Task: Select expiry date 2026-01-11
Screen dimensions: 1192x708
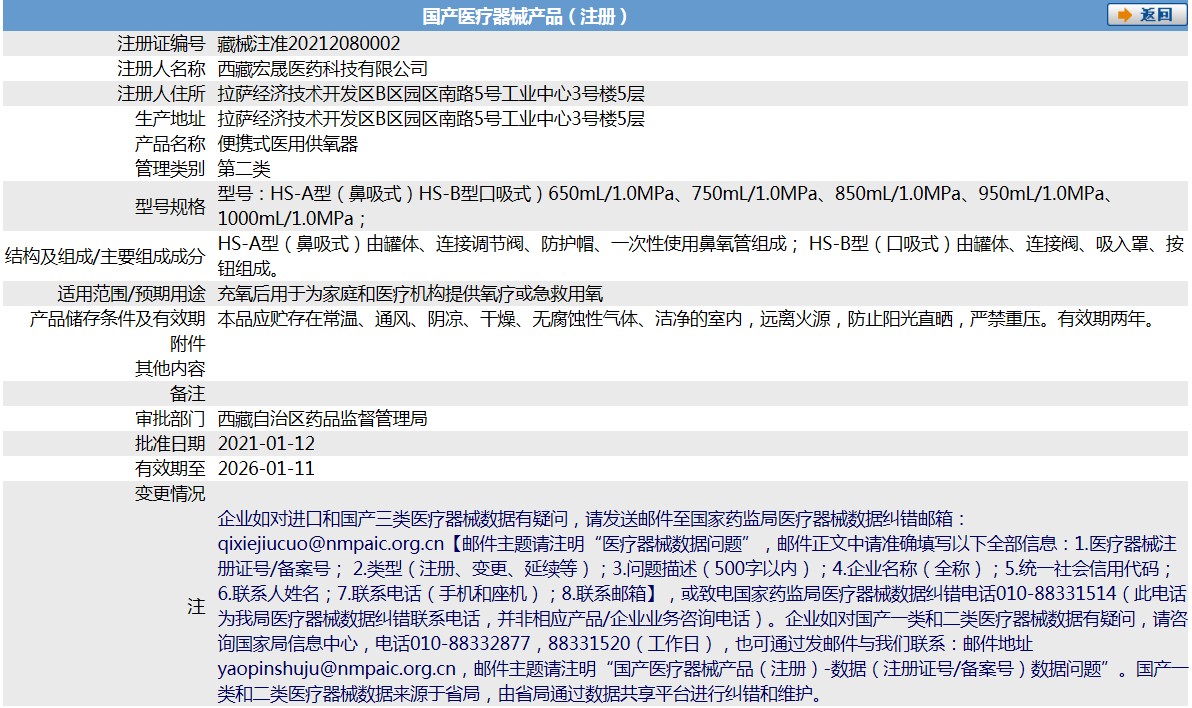Action: click(x=266, y=469)
